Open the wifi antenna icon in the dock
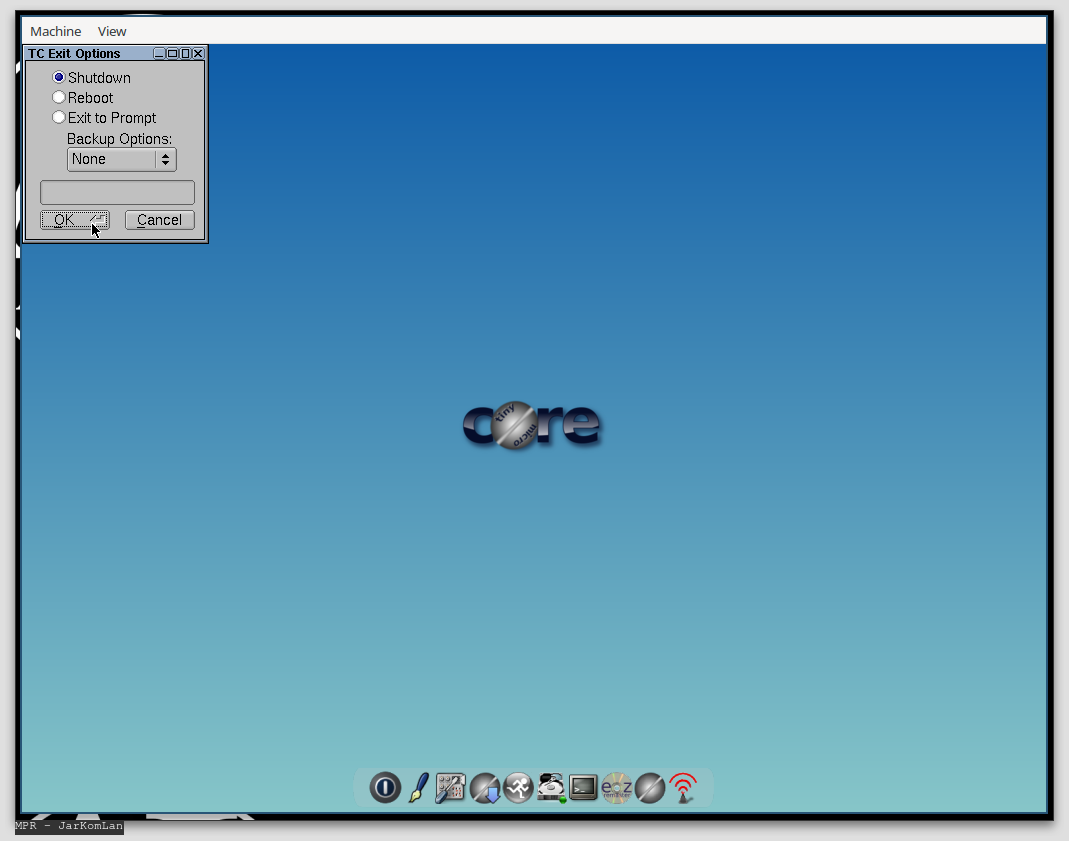Image resolution: width=1069 pixels, height=841 pixels. click(x=683, y=788)
